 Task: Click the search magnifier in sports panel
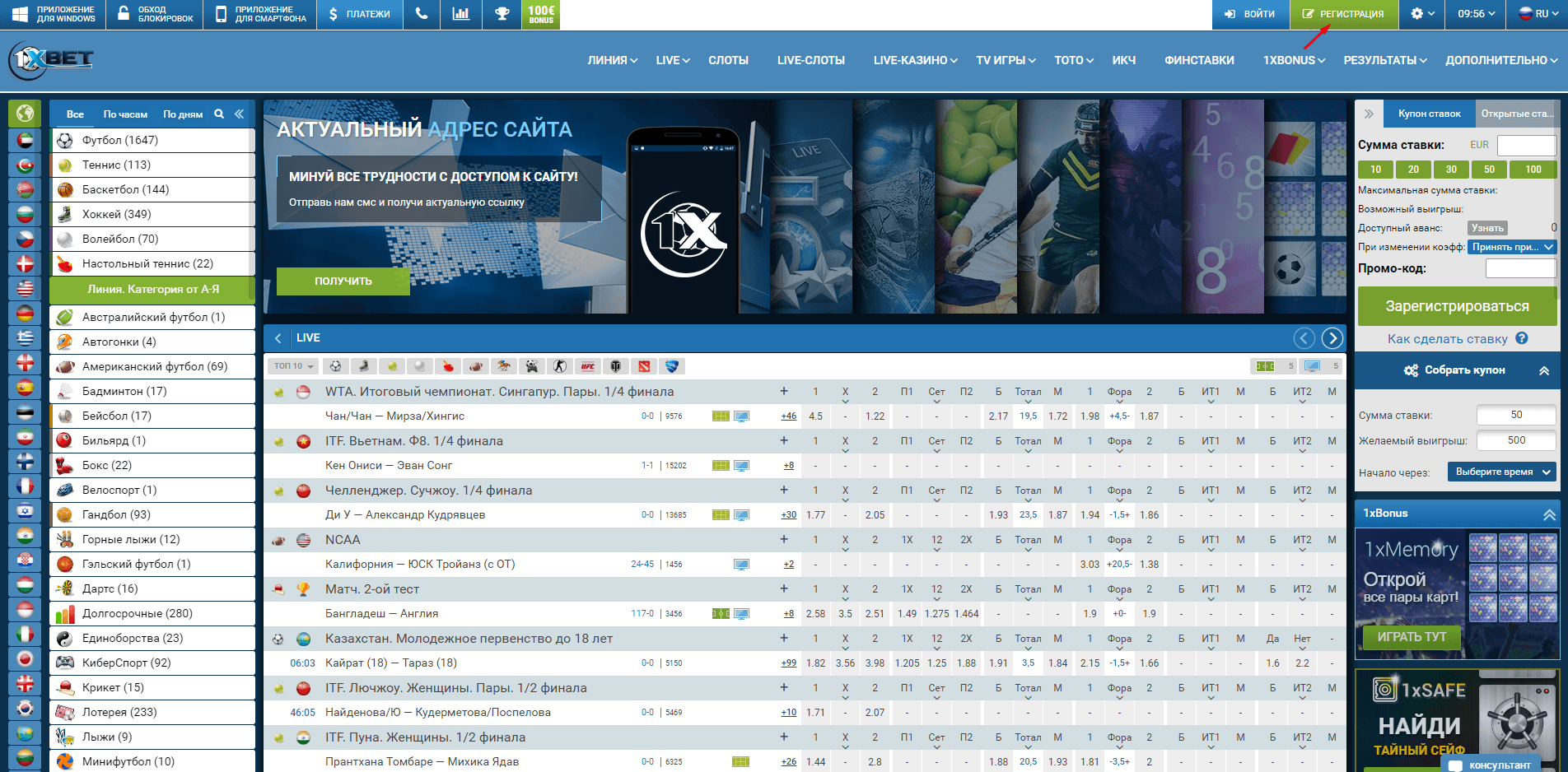tap(219, 114)
